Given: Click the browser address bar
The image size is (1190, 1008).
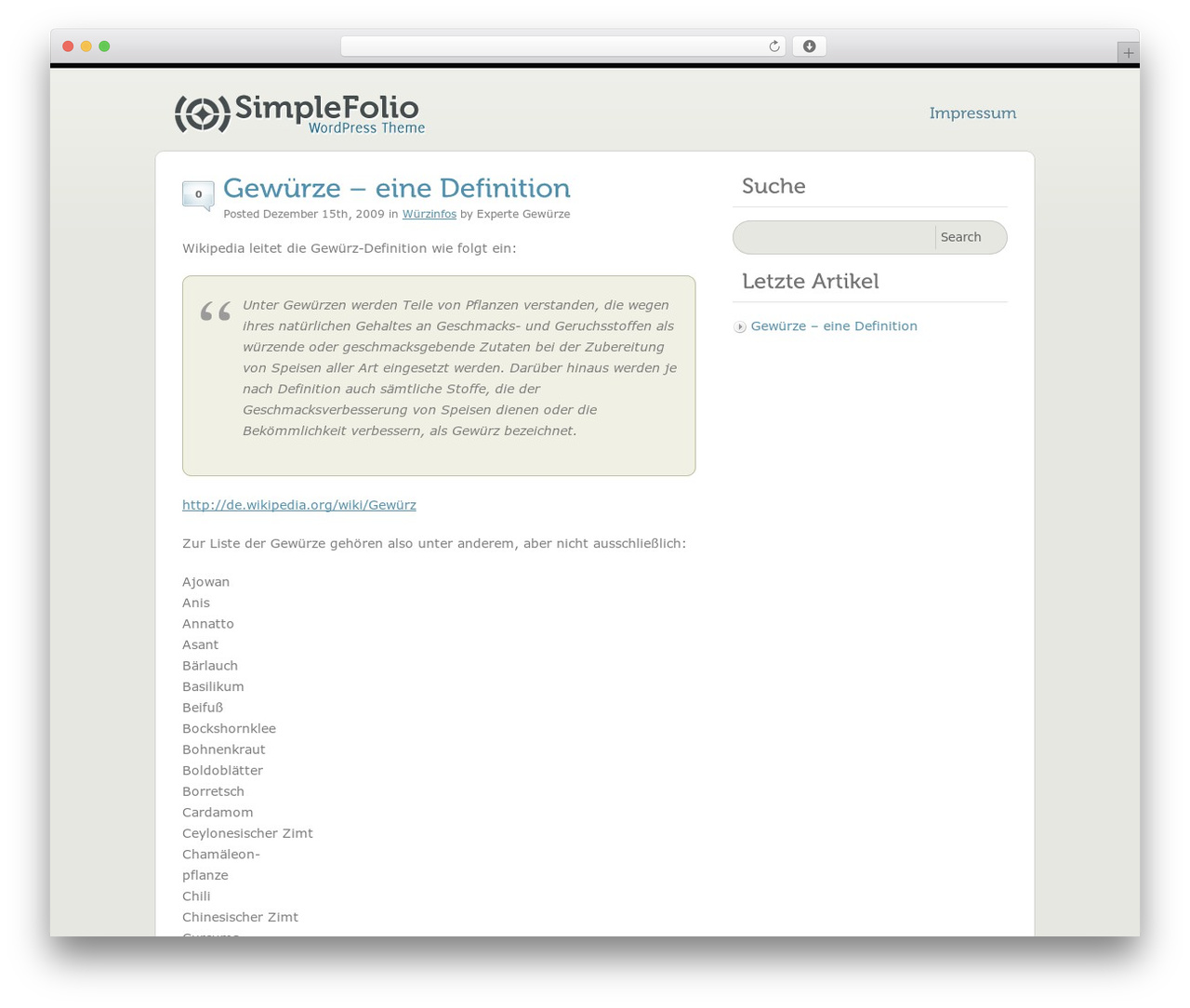Looking at the screenshot, I should pyautogui.click(x=562, y=46).
